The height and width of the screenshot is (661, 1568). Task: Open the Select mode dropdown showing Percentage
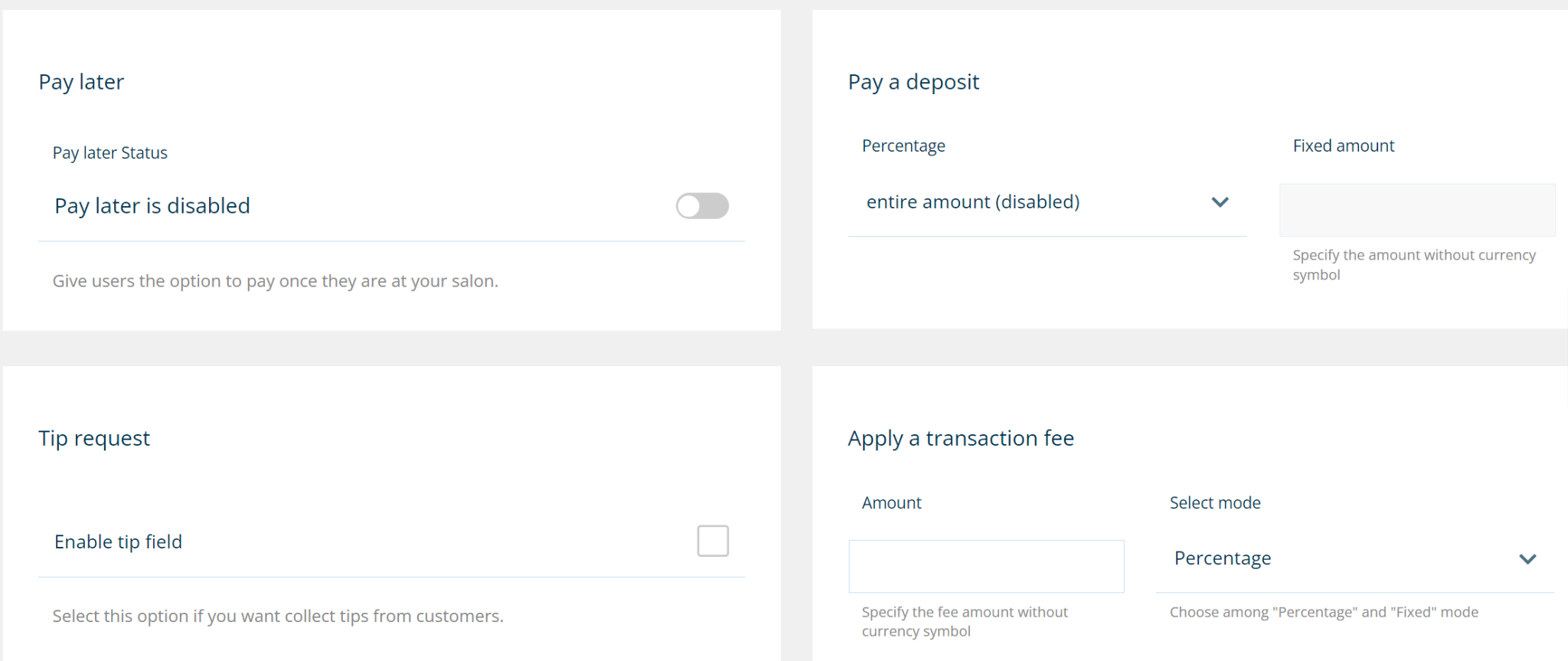point(1354,559)
